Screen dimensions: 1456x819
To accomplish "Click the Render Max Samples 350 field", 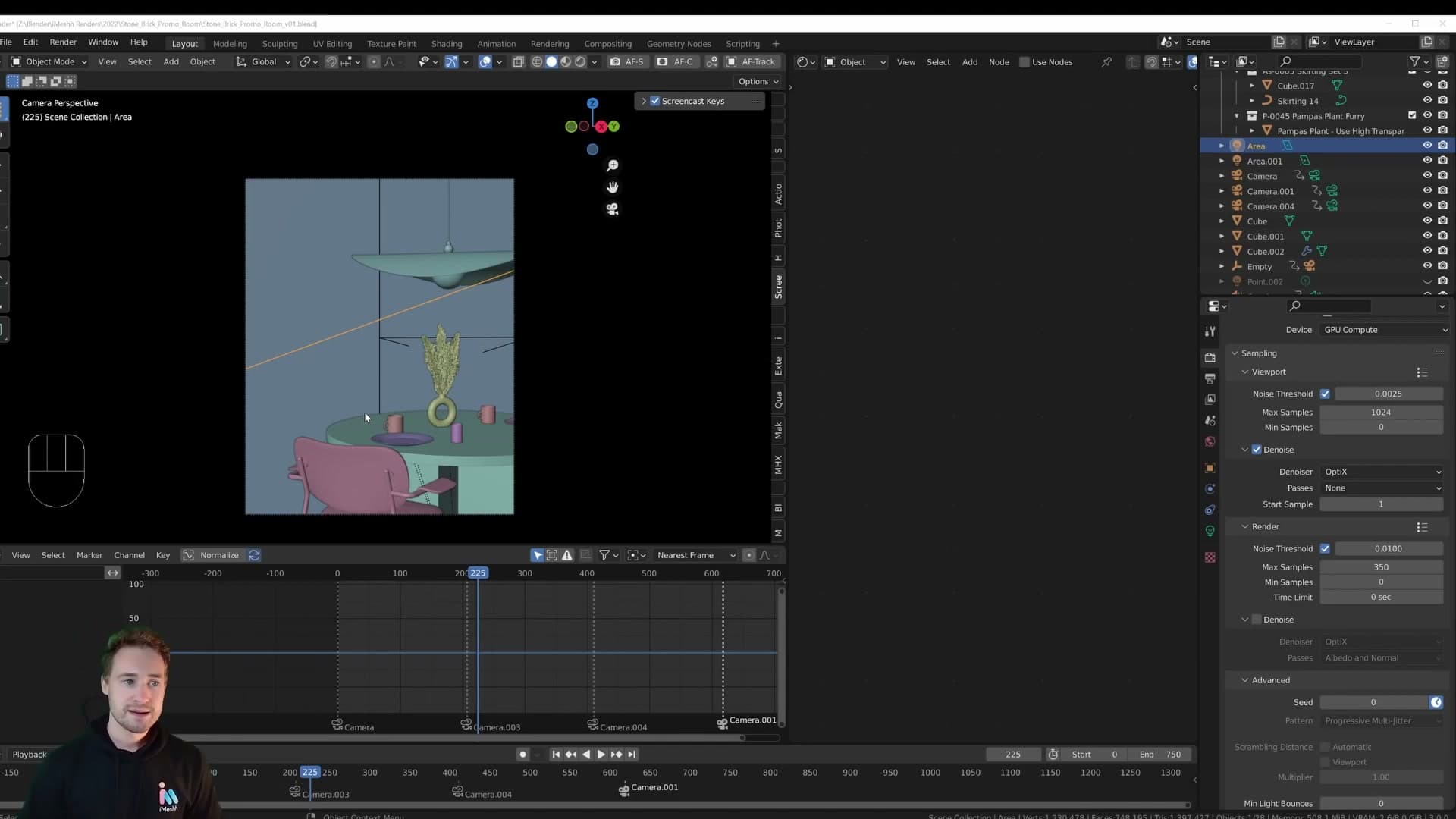I will click(1381, 567).
